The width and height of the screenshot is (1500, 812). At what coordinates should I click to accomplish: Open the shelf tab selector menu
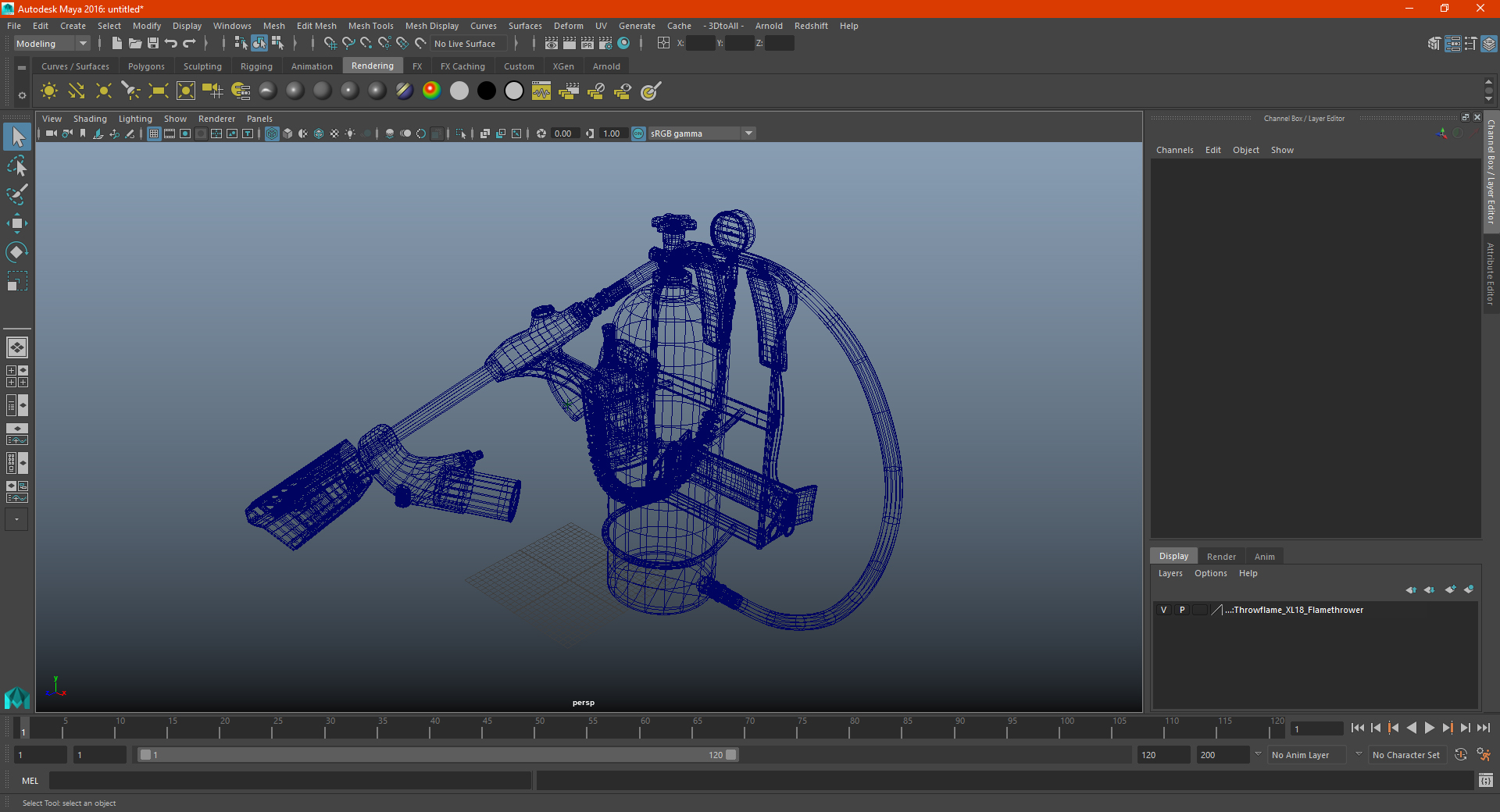pyautogui.click(x=22, y=68)
